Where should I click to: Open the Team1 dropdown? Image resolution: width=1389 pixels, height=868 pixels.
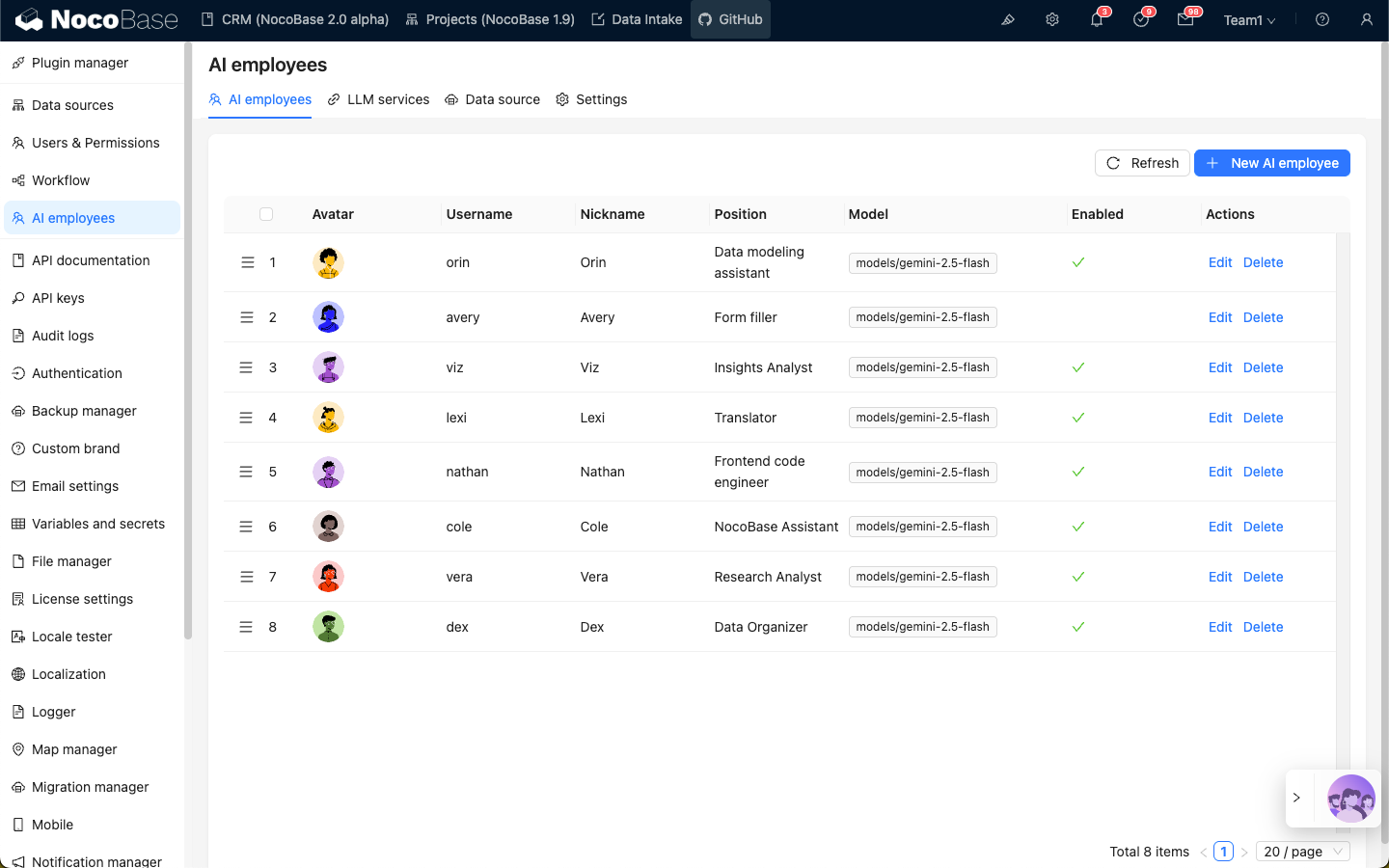[x=1249, y=20]
